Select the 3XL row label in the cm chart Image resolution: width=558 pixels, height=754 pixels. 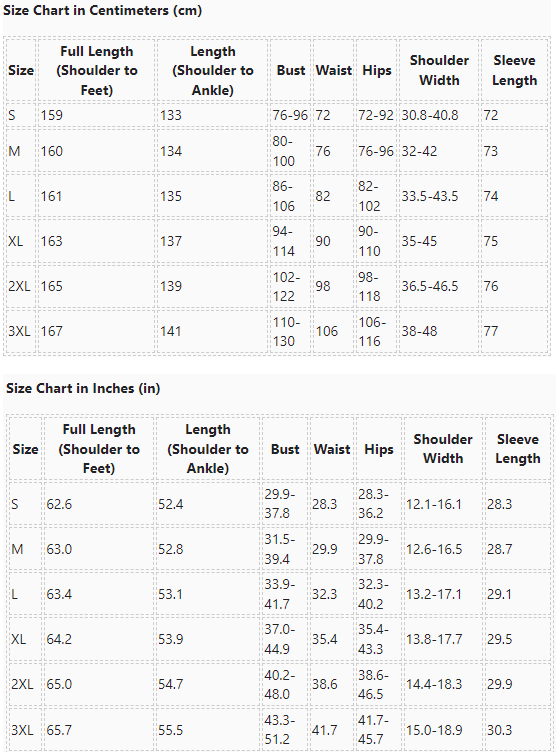pyautogui.click(x=19, y=331)
